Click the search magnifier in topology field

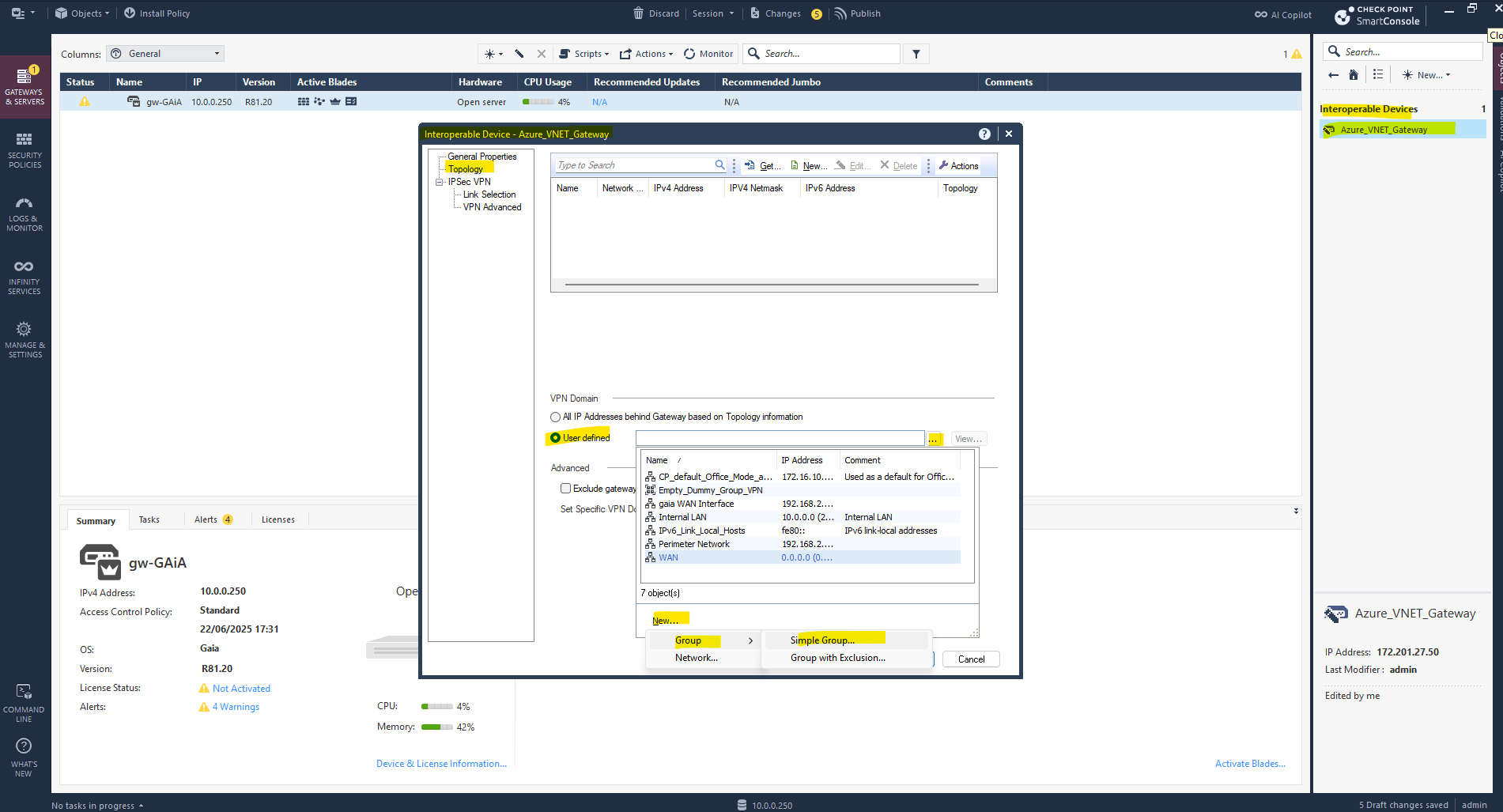click(719, 165)
